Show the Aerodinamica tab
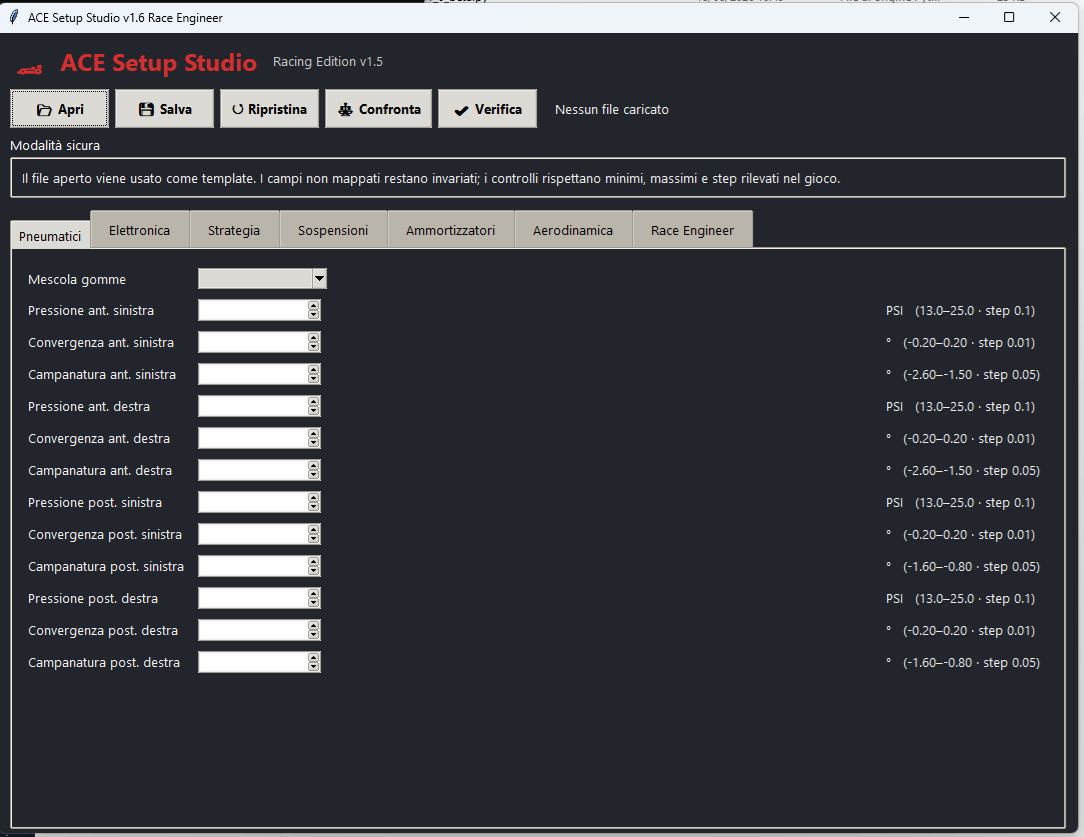 573,230
